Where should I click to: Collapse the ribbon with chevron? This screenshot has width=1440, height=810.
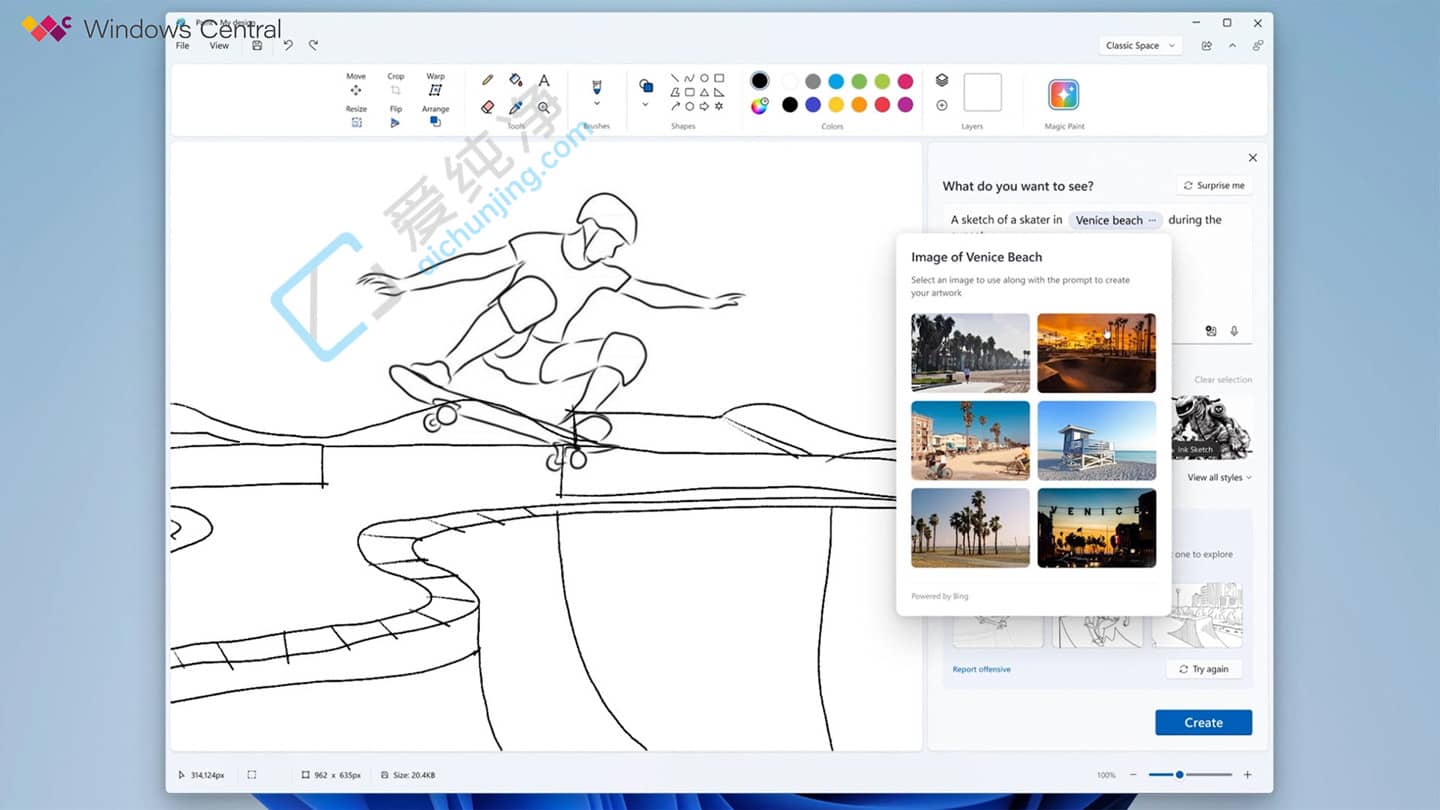[1232, 45]
